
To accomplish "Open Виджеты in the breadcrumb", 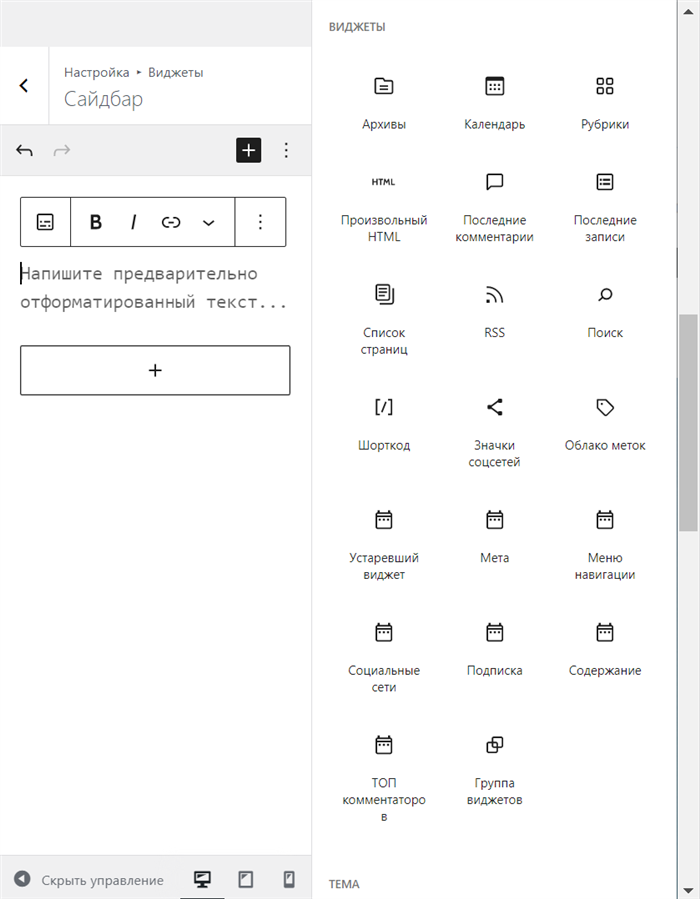I will tap(175, 72).
